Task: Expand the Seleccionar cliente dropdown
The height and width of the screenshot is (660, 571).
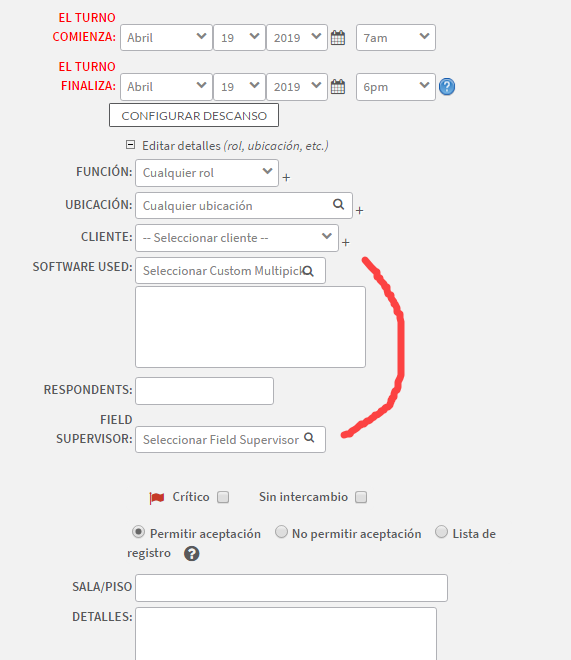Action: point(237,238)
